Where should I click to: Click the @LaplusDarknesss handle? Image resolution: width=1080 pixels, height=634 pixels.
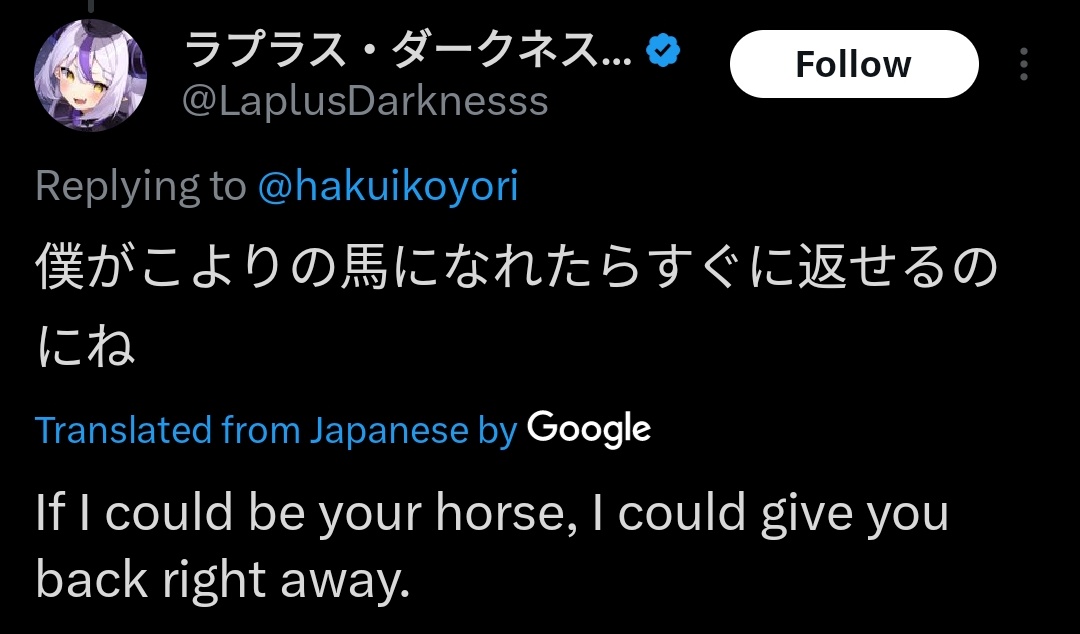point(366,102)
